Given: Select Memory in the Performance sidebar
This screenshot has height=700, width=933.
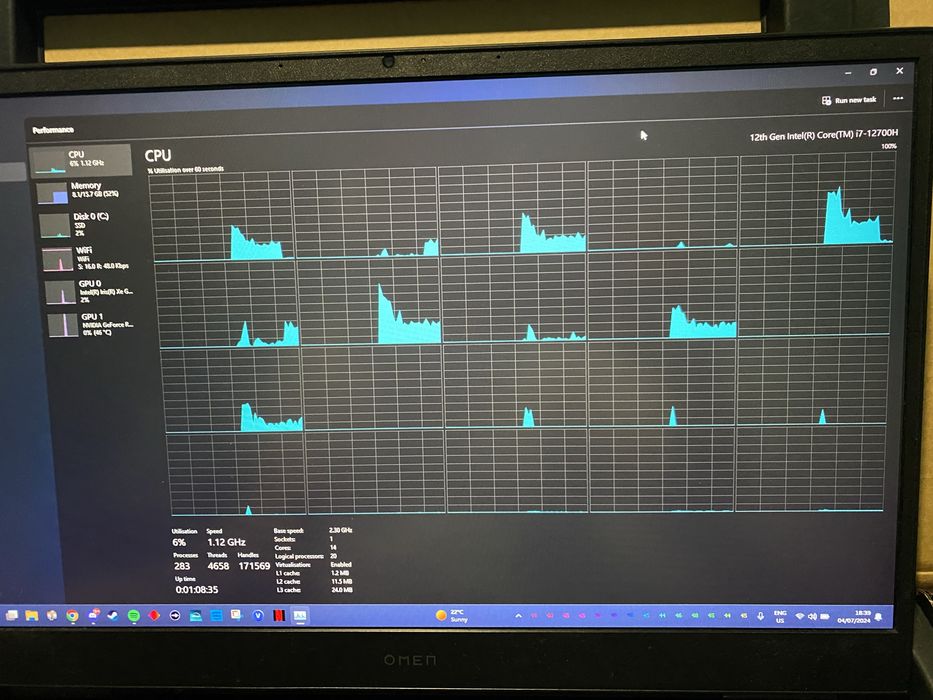Looking at the screenshot, I should (83, 191).
